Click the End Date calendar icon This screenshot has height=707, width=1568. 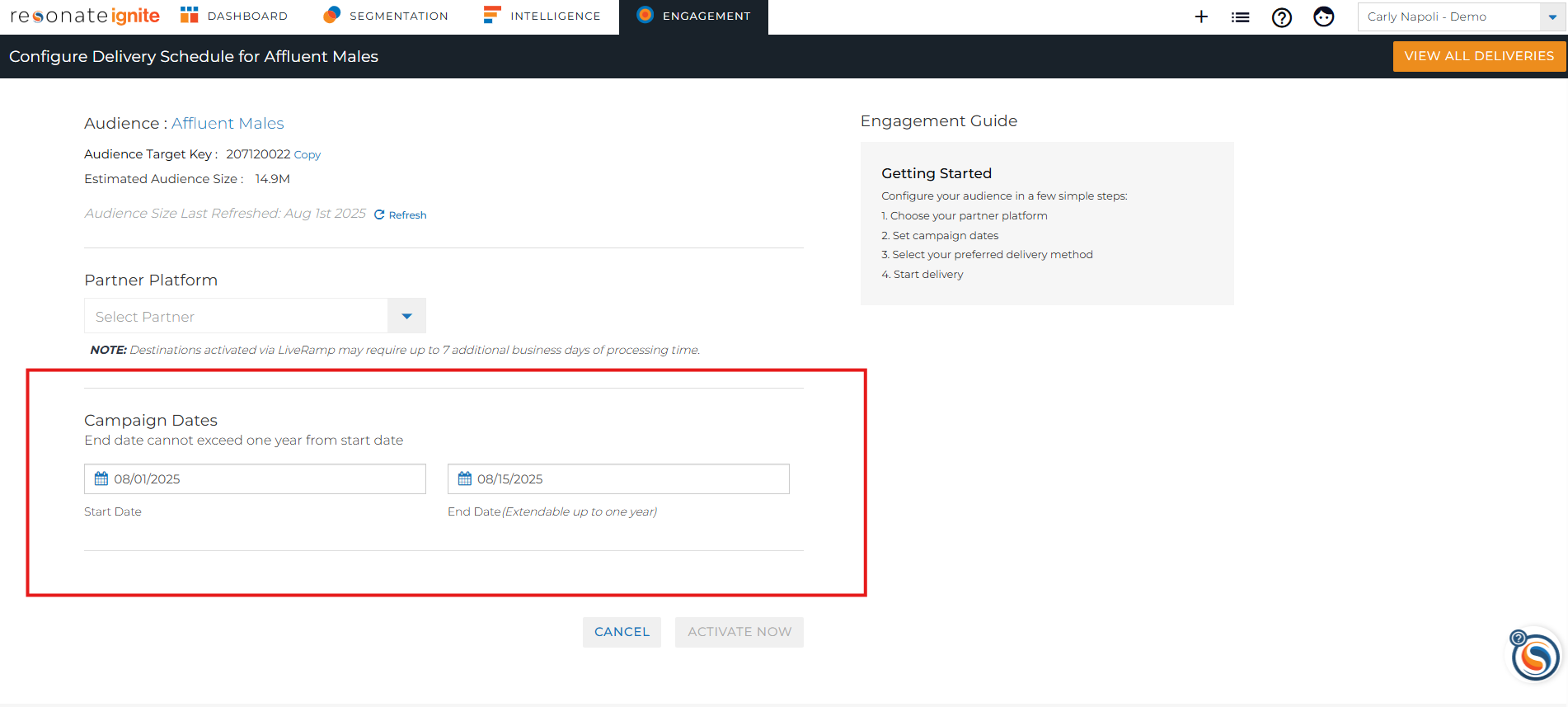click(465, 478)
